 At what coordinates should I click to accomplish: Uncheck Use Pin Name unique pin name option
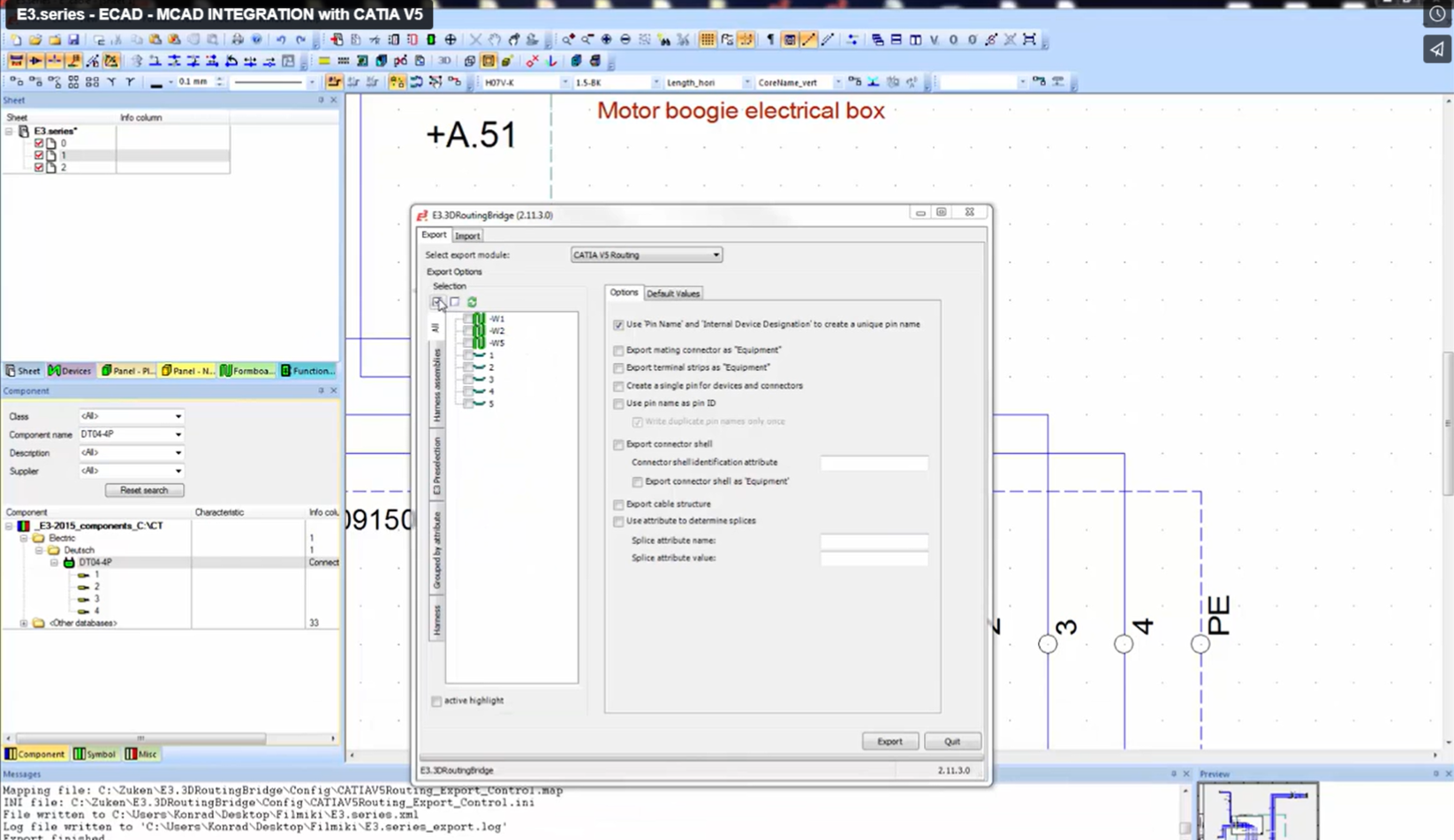click(618, 324)
